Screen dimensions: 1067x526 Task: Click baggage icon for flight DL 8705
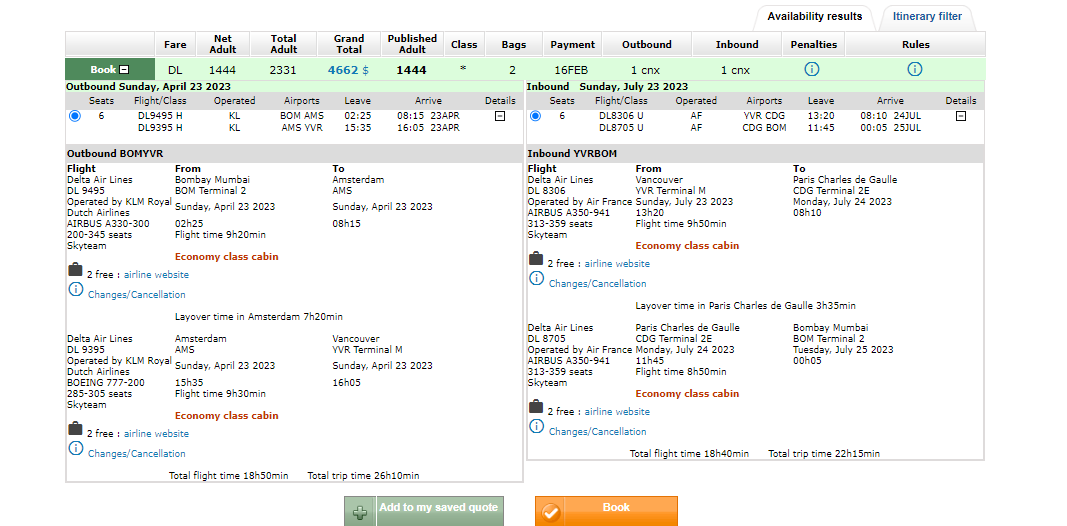(536, 407)
